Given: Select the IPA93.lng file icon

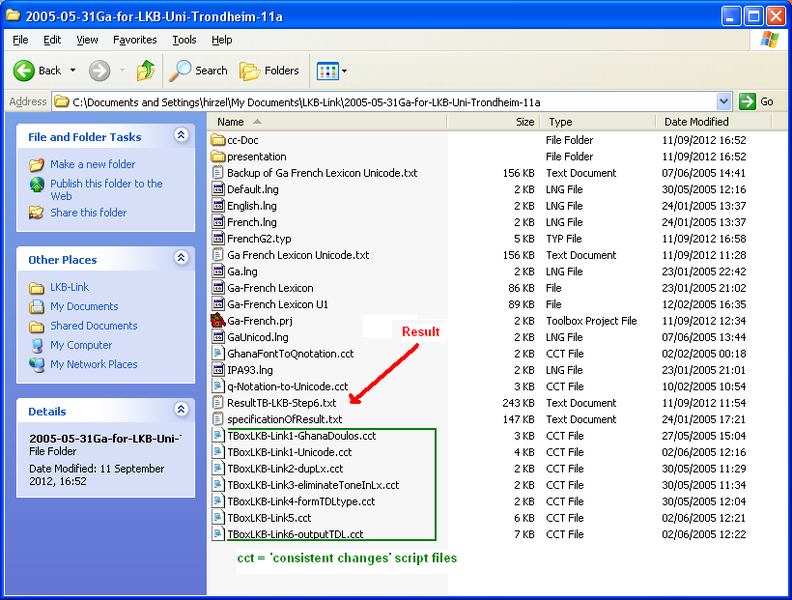Looking at the screenshot, I should (x=218, y=370).
